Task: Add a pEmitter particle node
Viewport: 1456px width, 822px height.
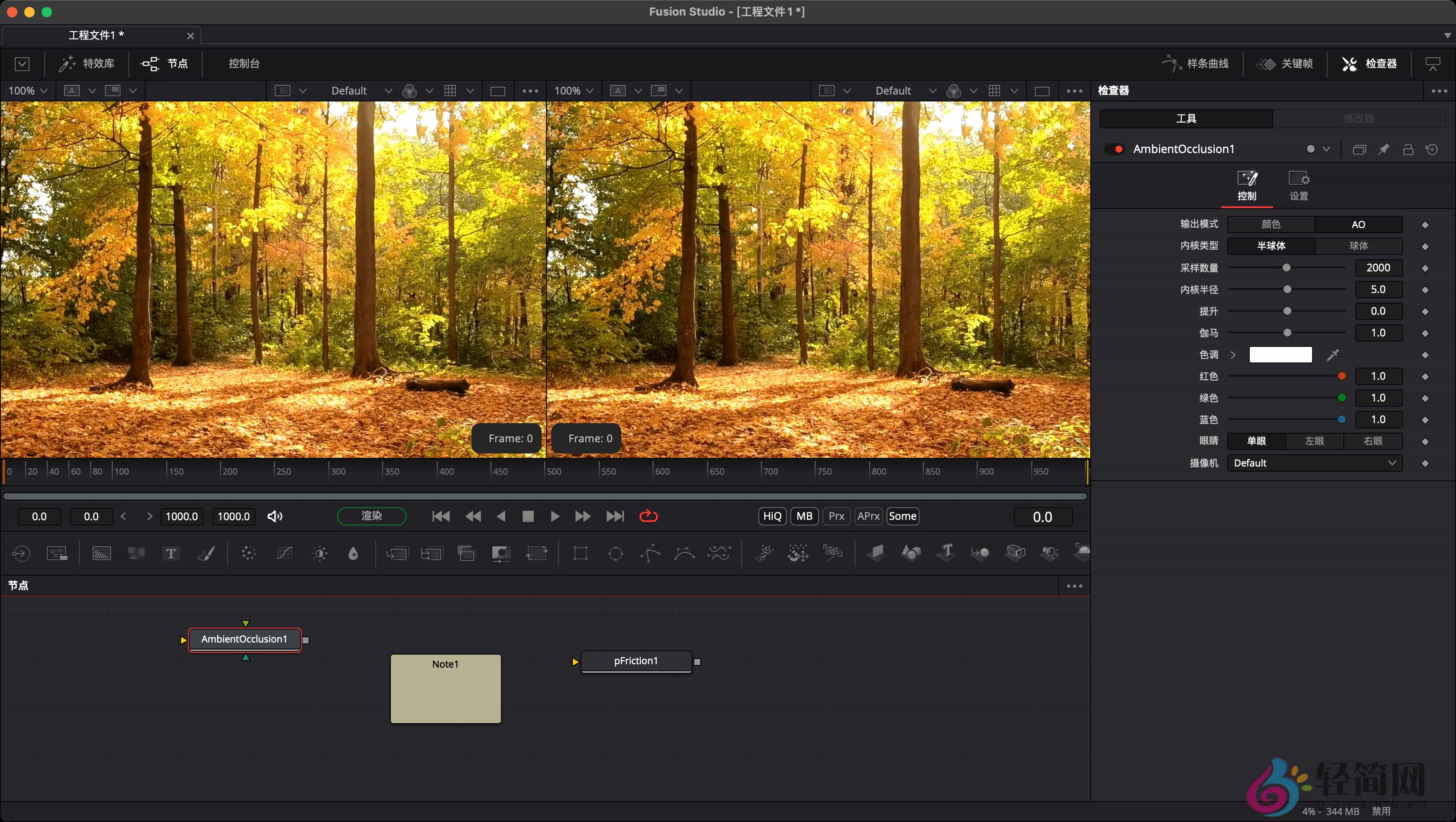Action: pyautogui.click(x=763, y=553)
